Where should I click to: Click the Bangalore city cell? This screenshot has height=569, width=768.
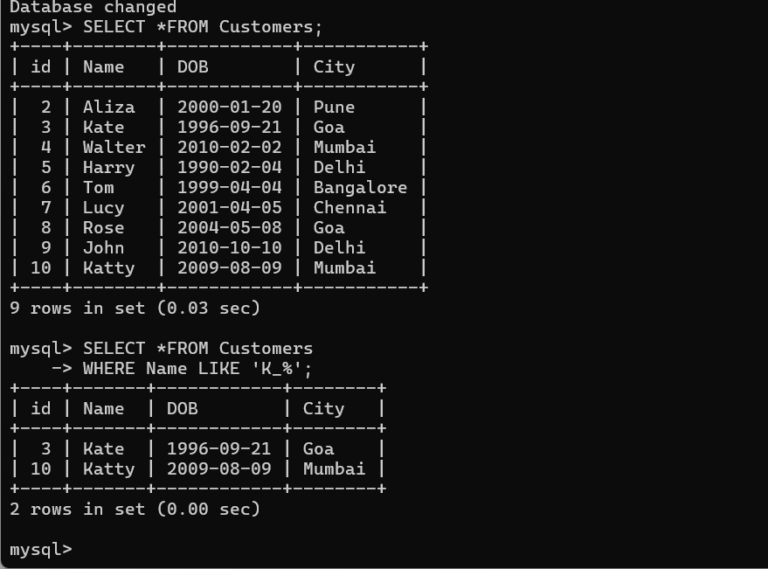[360, 187]
